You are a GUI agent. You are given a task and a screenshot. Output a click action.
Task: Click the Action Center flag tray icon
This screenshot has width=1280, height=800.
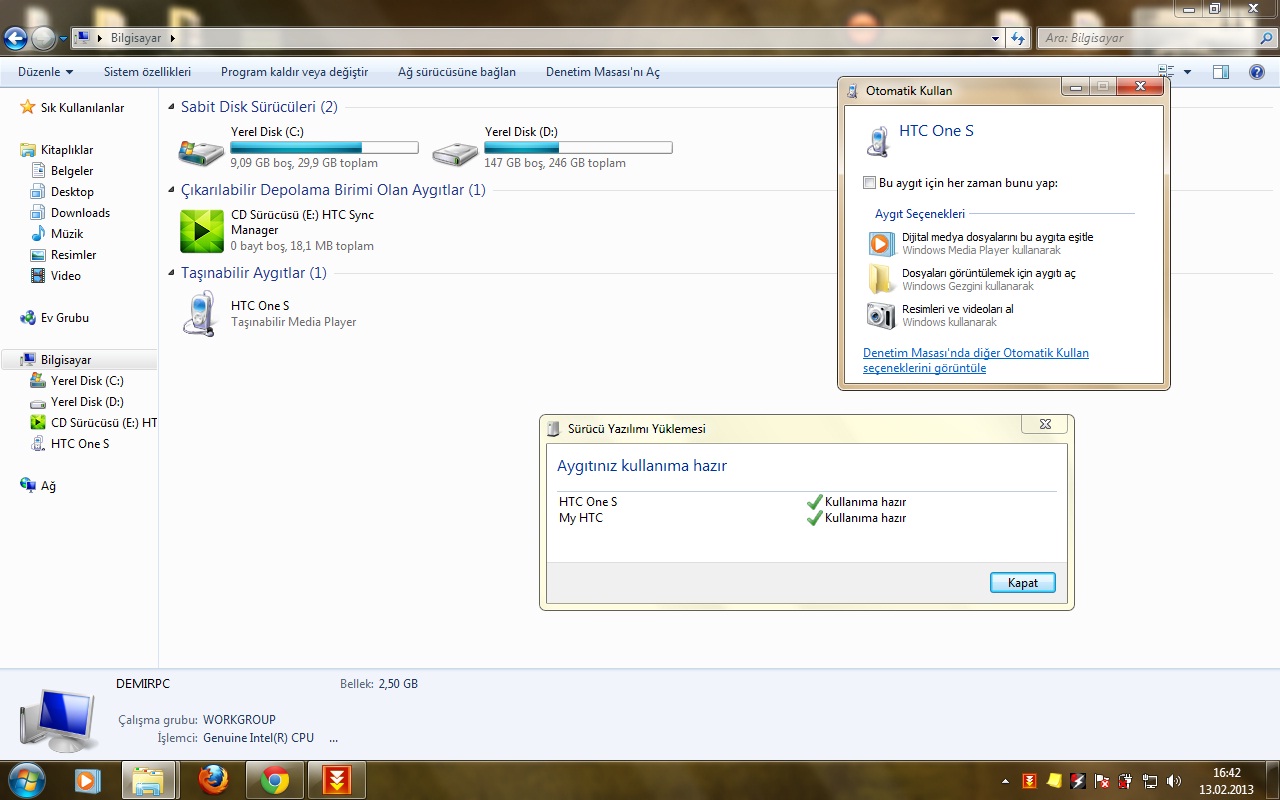pyautogui.click(x=1102, y=780)
